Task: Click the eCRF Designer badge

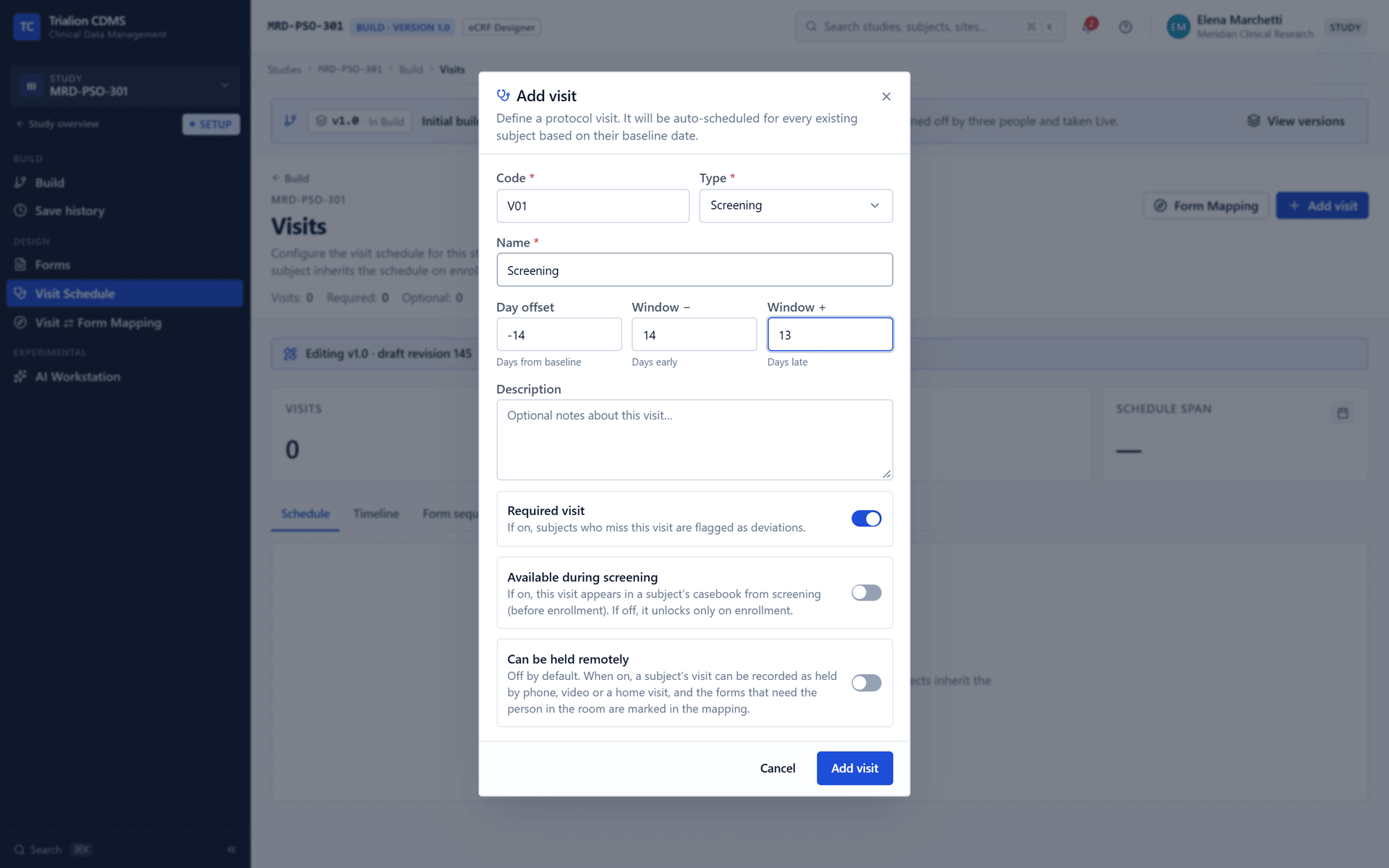Action: (x=501, y=27)
